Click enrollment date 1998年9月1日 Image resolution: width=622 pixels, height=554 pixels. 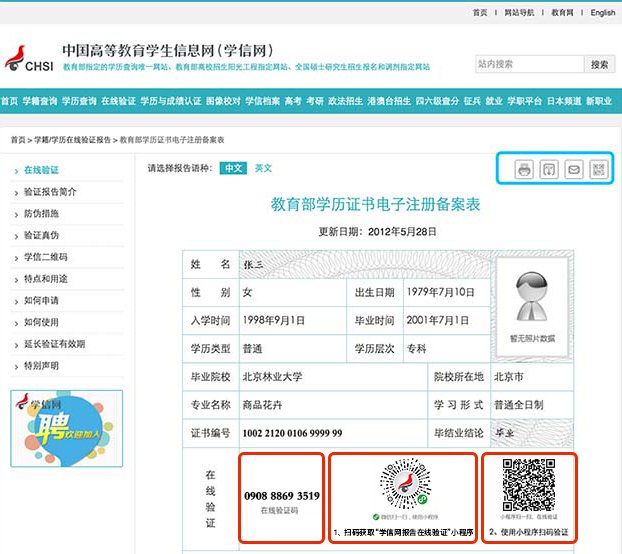coord(273,320)
